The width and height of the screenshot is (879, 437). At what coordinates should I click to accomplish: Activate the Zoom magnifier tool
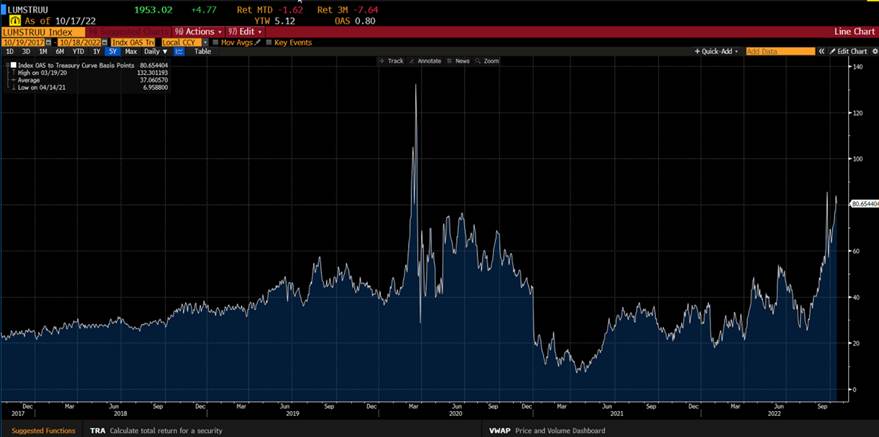click(x=487, y=61)
